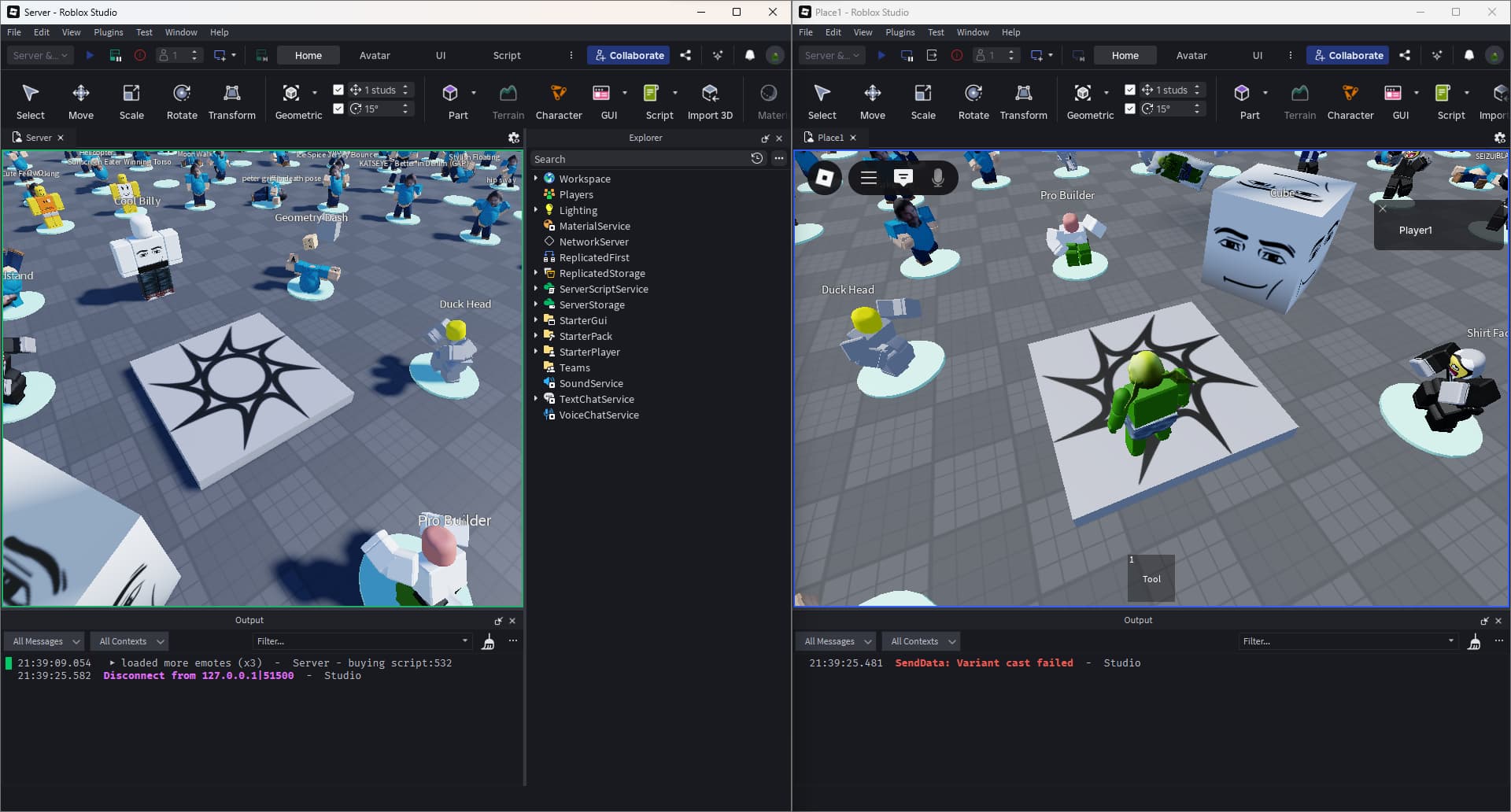Switch to UI tab in Place1 window

pos(1257,55)
